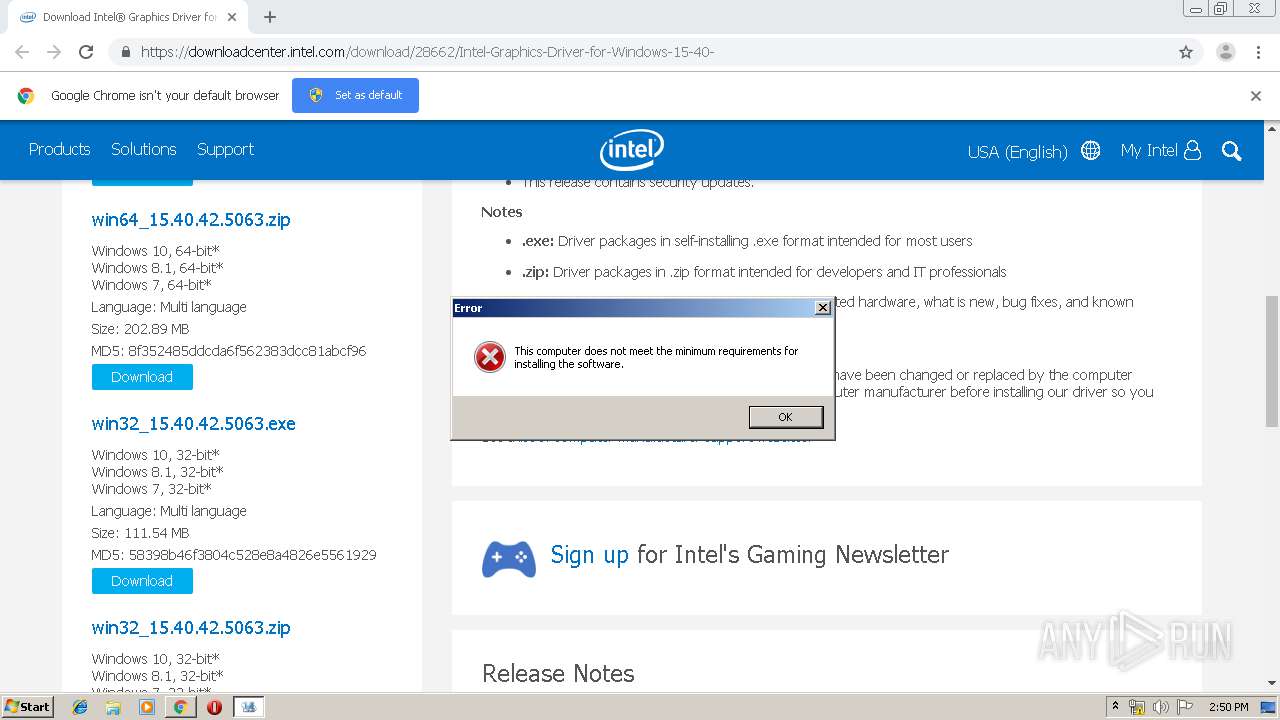
Task: Click Size: 111.54 MB text
Action: [x=140, y=533]
